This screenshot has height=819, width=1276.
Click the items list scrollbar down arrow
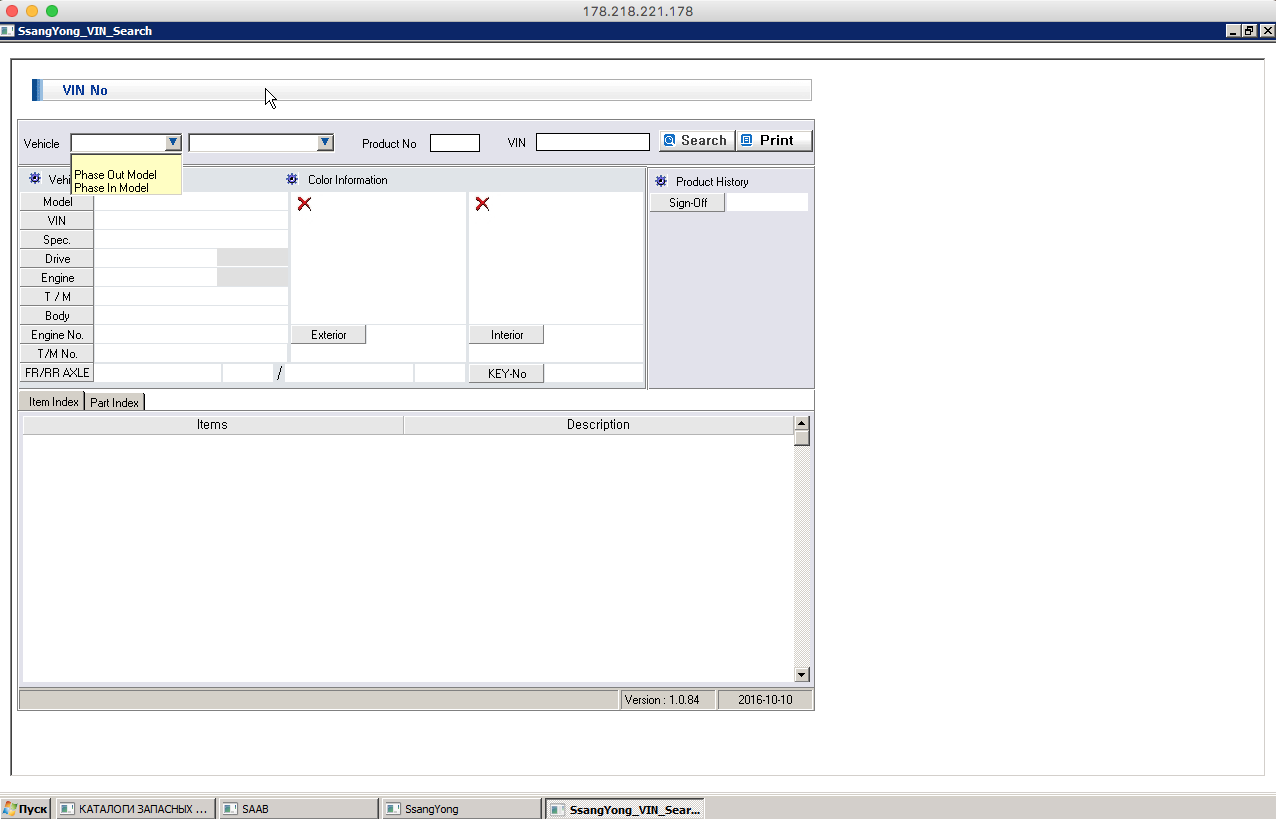(x=801, y=675)
